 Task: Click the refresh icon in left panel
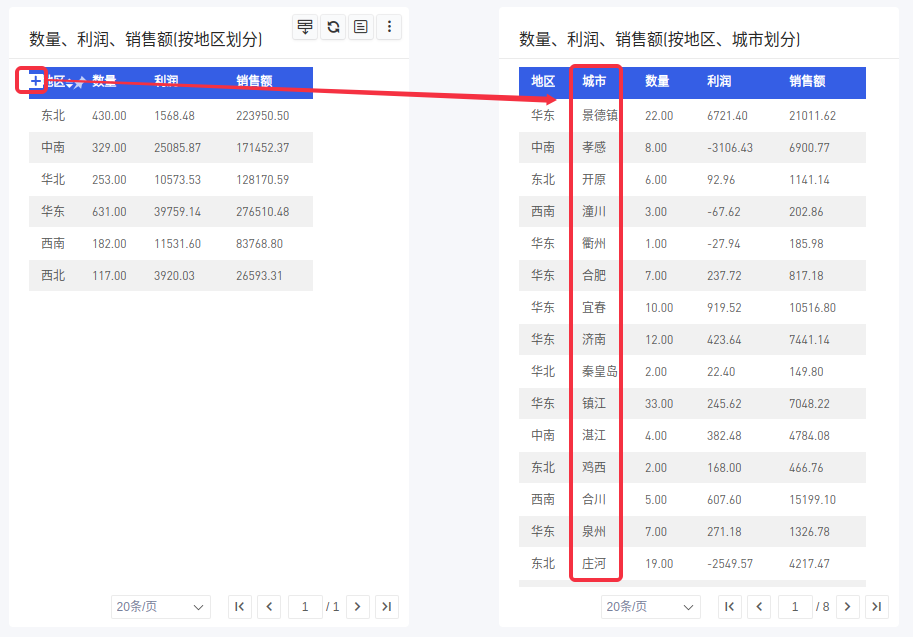pyautogui.click(x=333, y=27)
